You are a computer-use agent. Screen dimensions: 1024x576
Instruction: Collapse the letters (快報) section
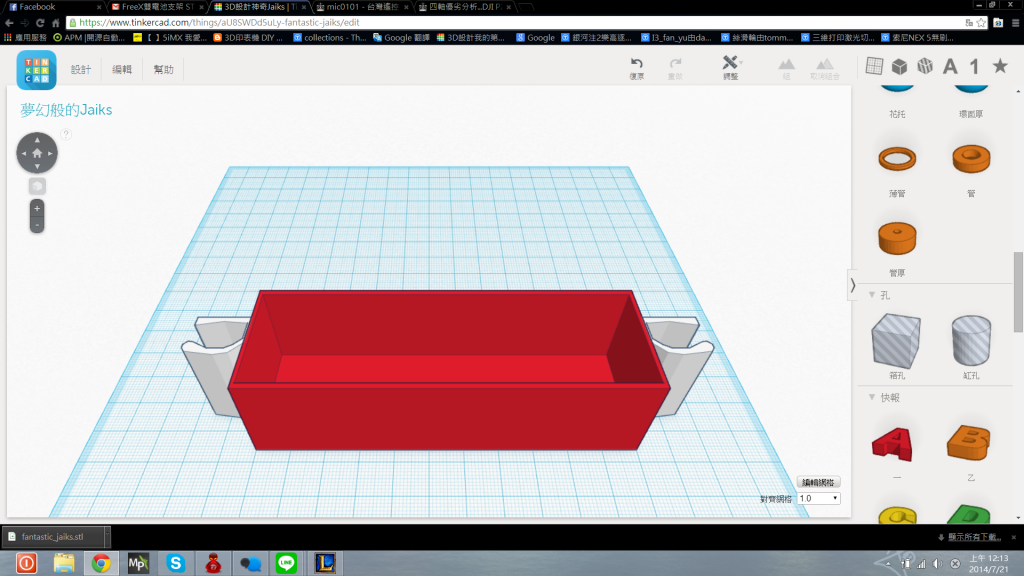pyautogui.click(x=872, y=397)
